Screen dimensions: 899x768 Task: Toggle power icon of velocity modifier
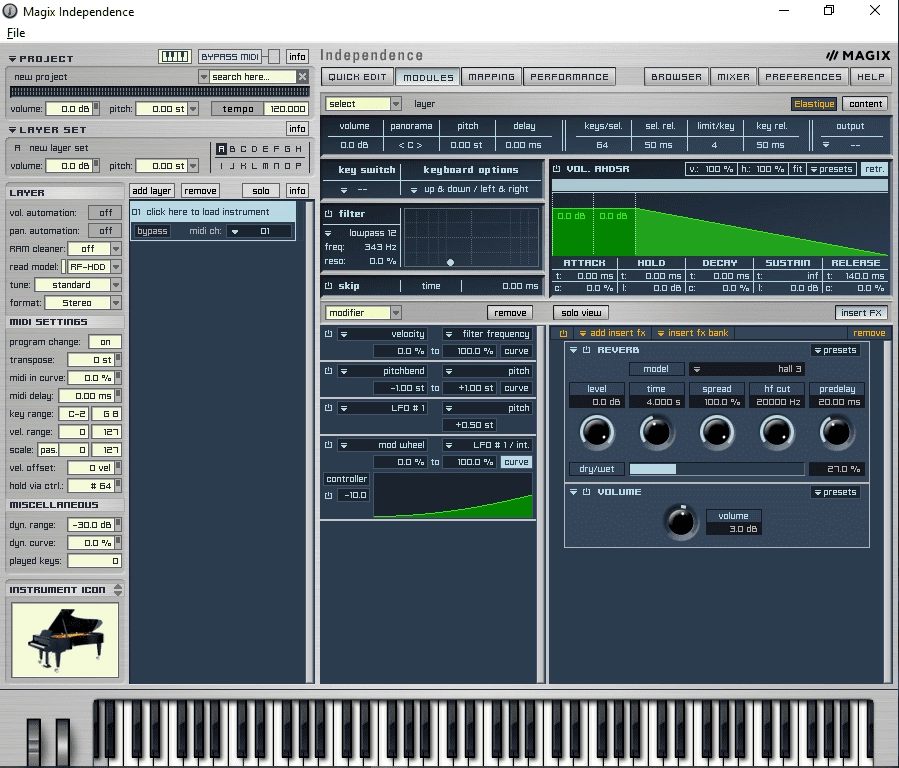coord(329,334)
